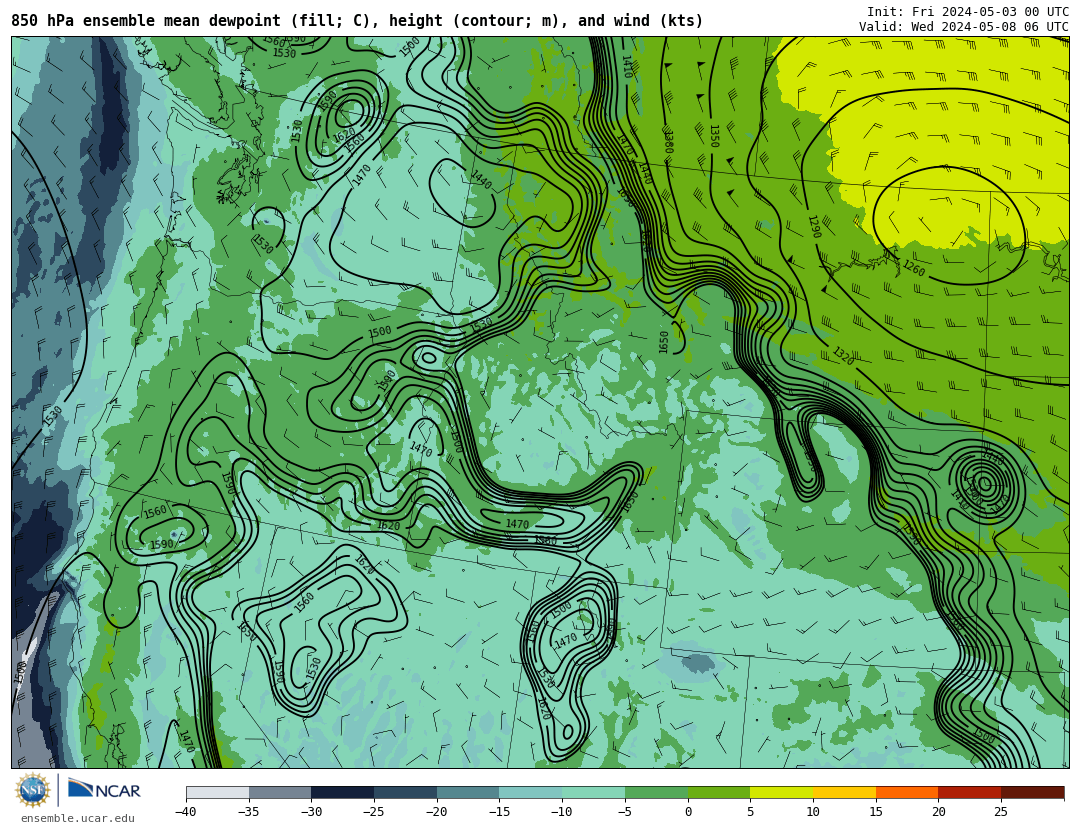The width and height of the screenshot is (1080, 831).
Task: Click the 1260 height contour label
Action: point(914,267)
